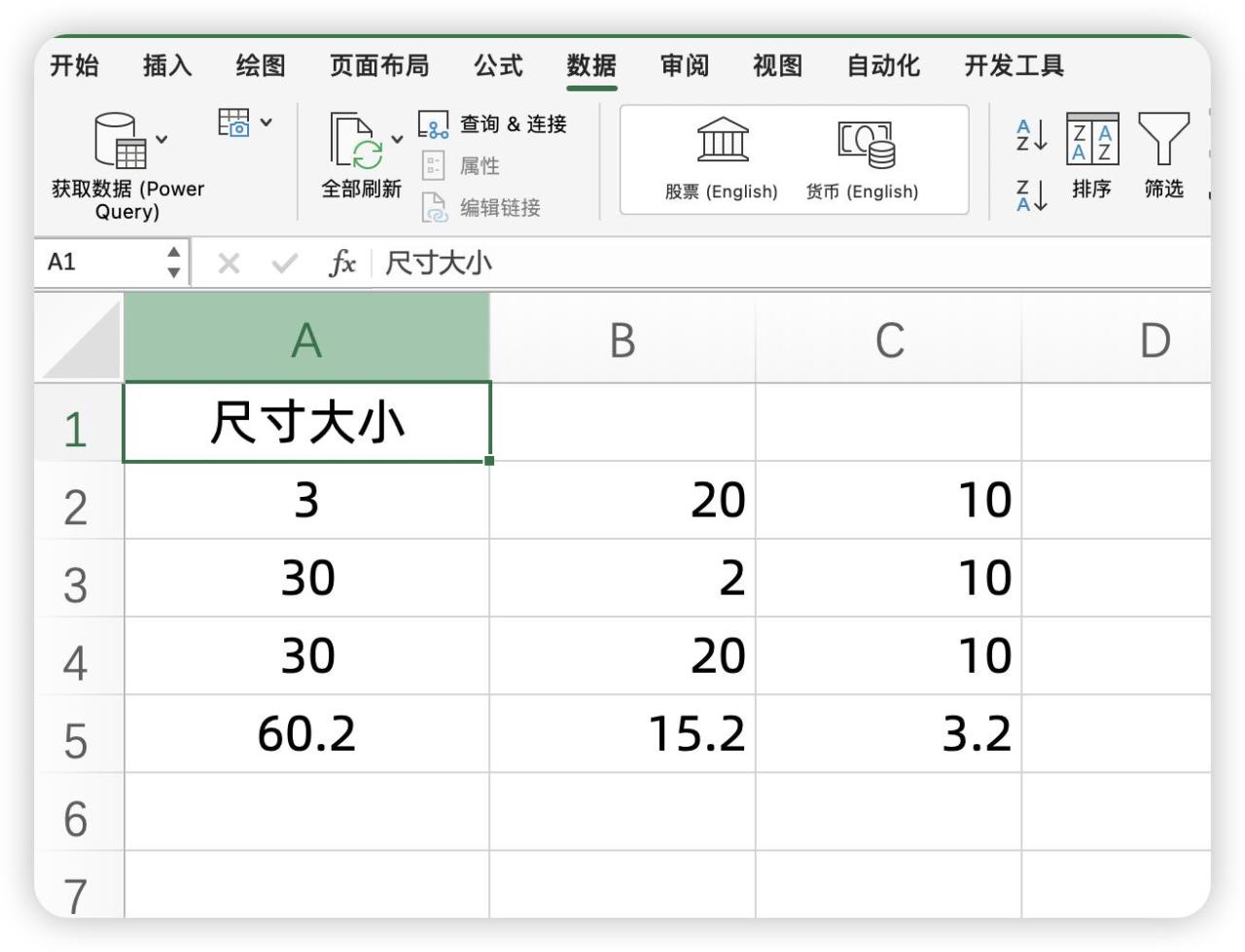Click cell A4 with value 30
The image size is (1245, 952).
306,656
